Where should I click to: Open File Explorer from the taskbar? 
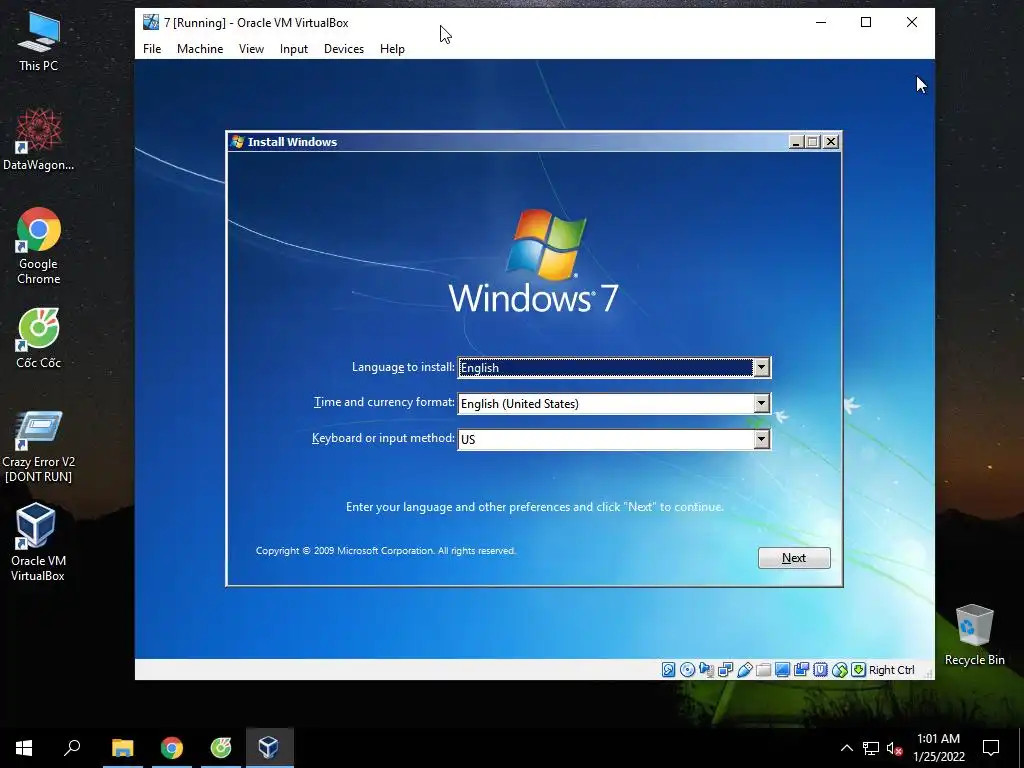[x=122, y=747]
